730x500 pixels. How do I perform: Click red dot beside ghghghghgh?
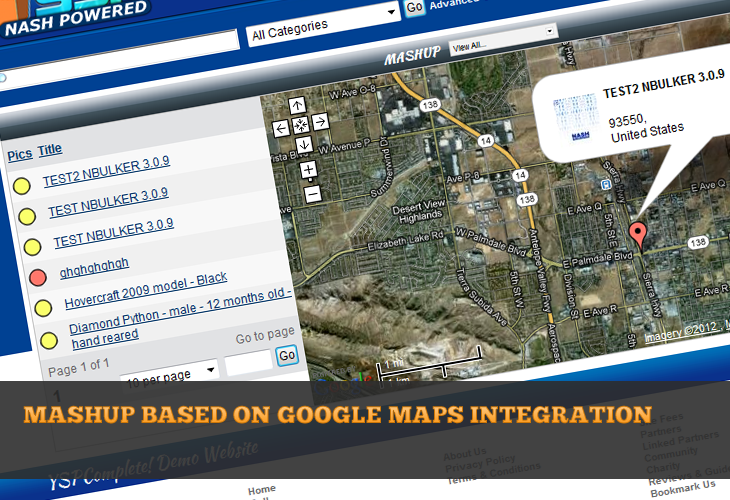point(38,277)
